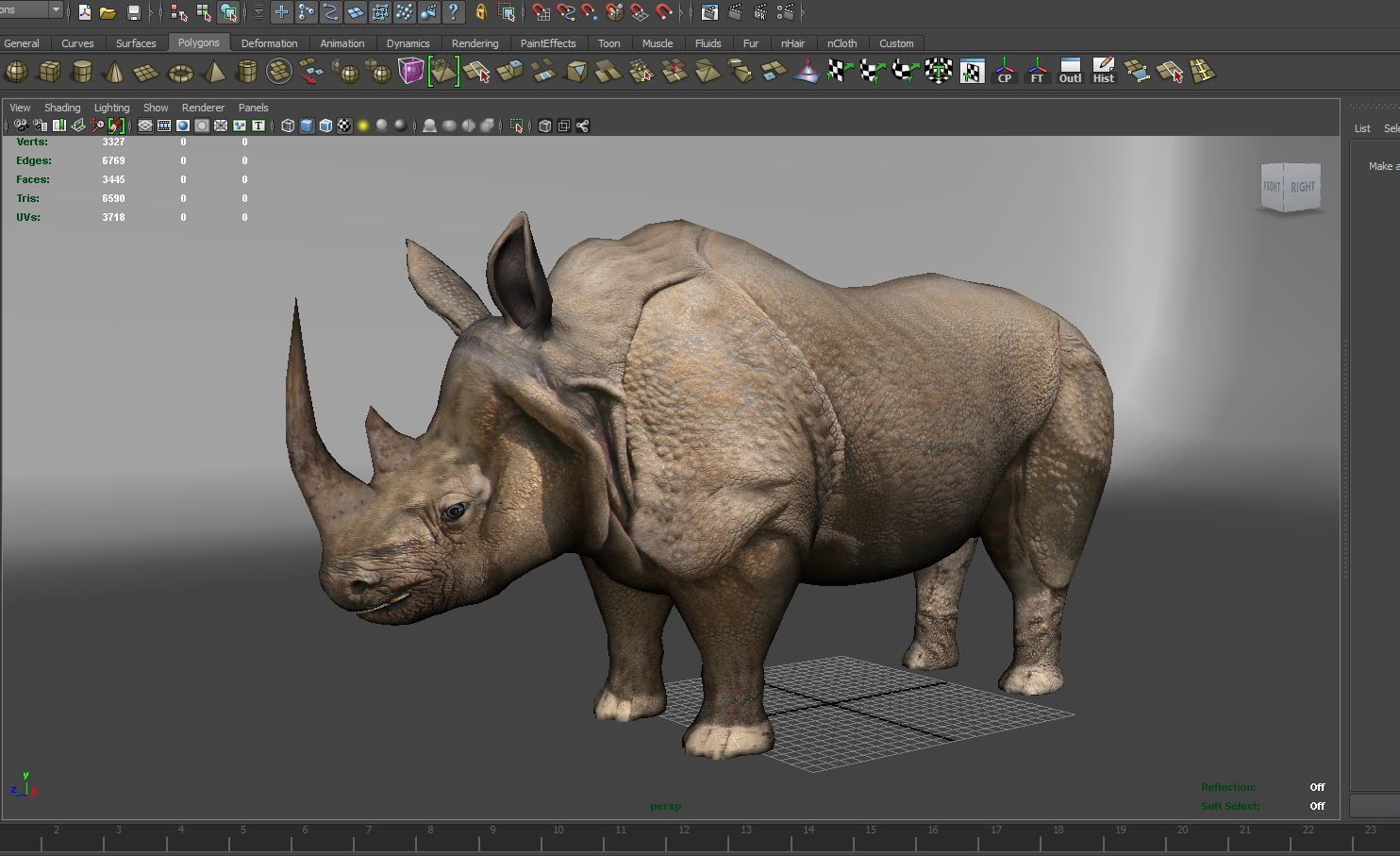
Task: Create a new scene from status line
Action: (x=84, y=12)
